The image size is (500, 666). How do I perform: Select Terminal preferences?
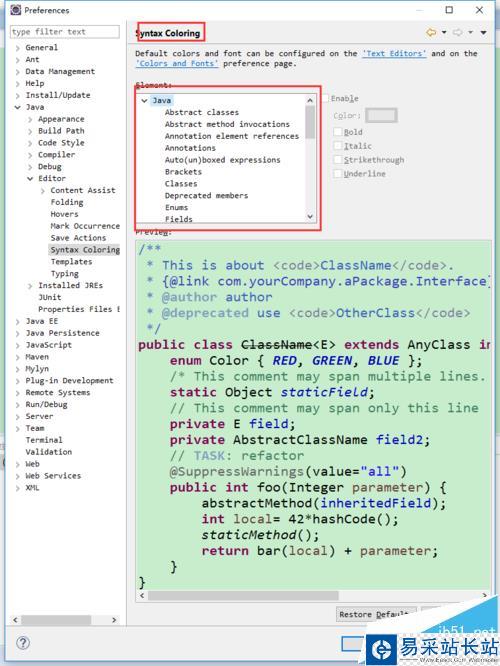pyautogui.click(x=44, y=440)
